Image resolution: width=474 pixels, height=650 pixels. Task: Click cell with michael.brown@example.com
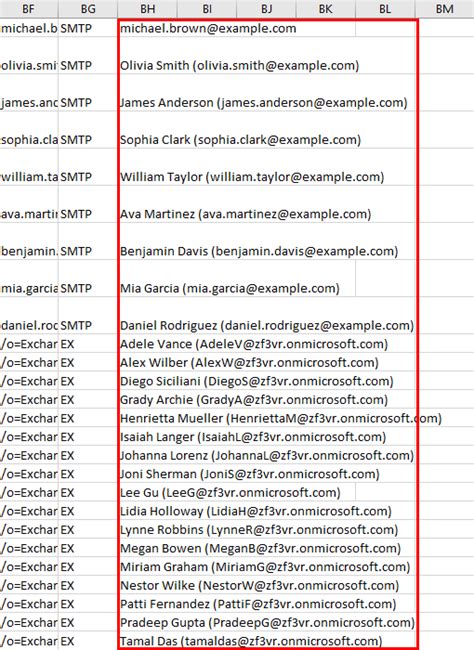click(208, 28)
